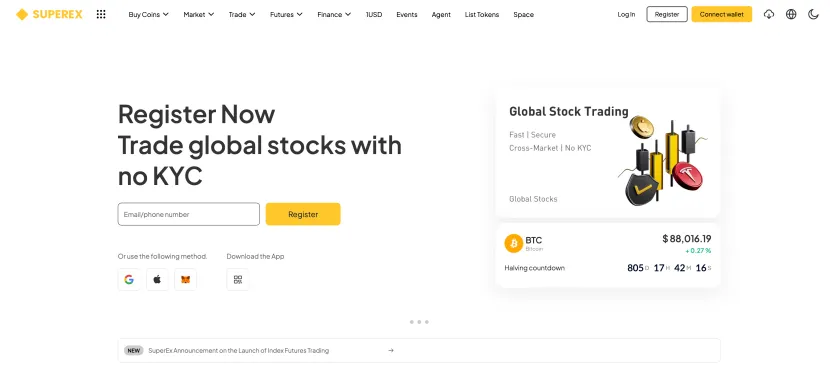This screenshot has height=388, width=830.
Task: Show the app download QR code
Action: point(238,279)
